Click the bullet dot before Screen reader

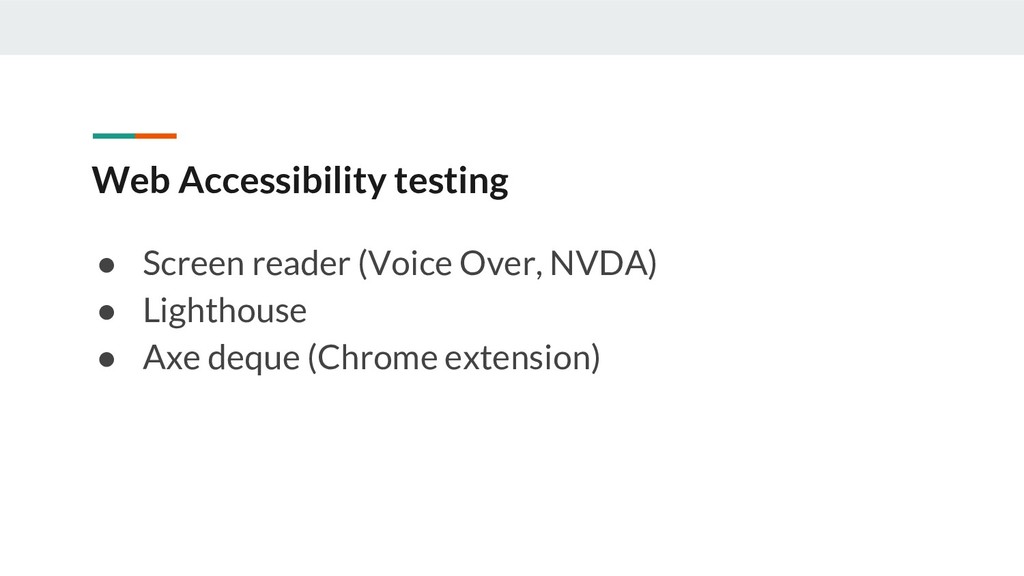pos(104,264)
